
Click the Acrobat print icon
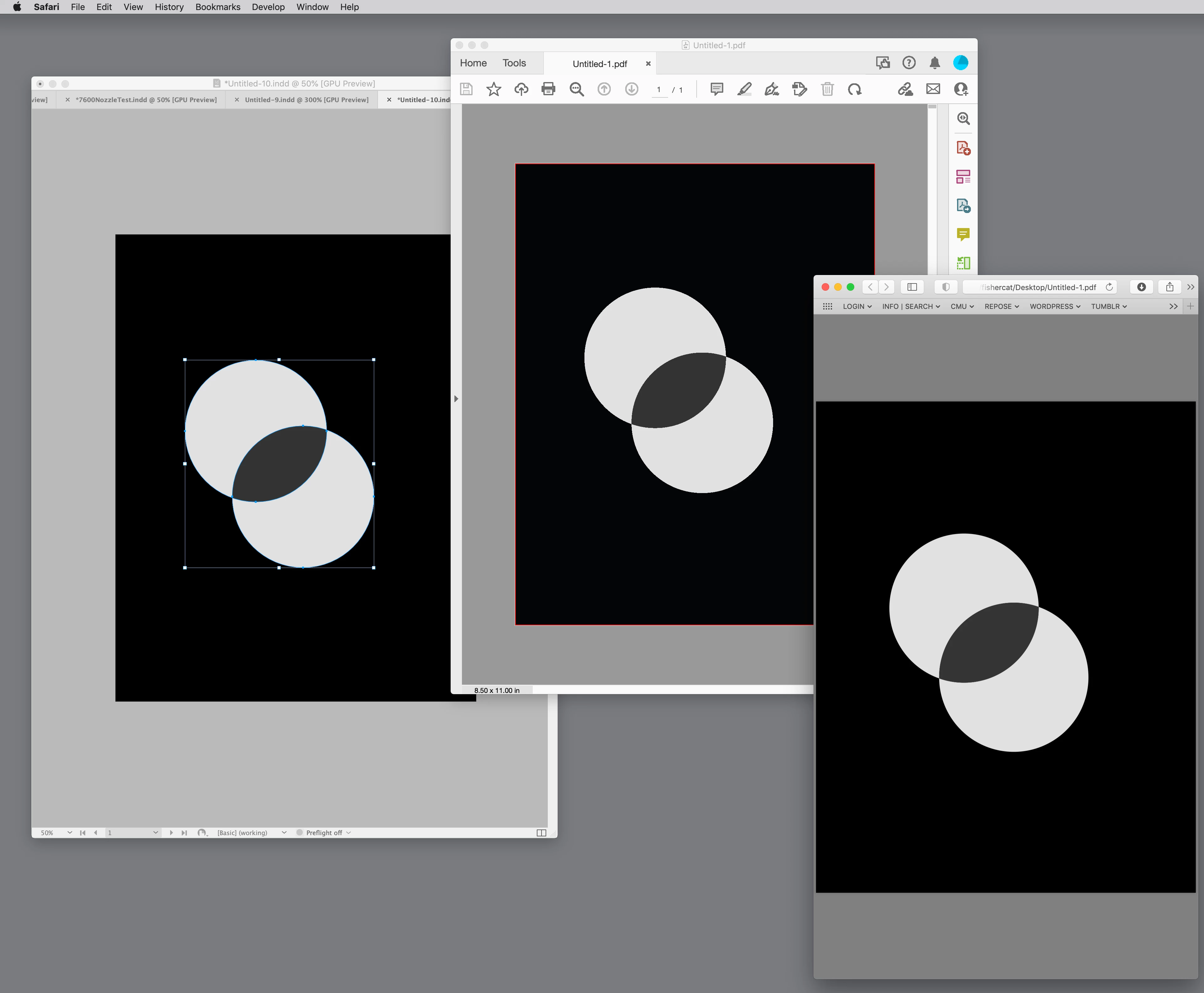(x=548, y=89)
